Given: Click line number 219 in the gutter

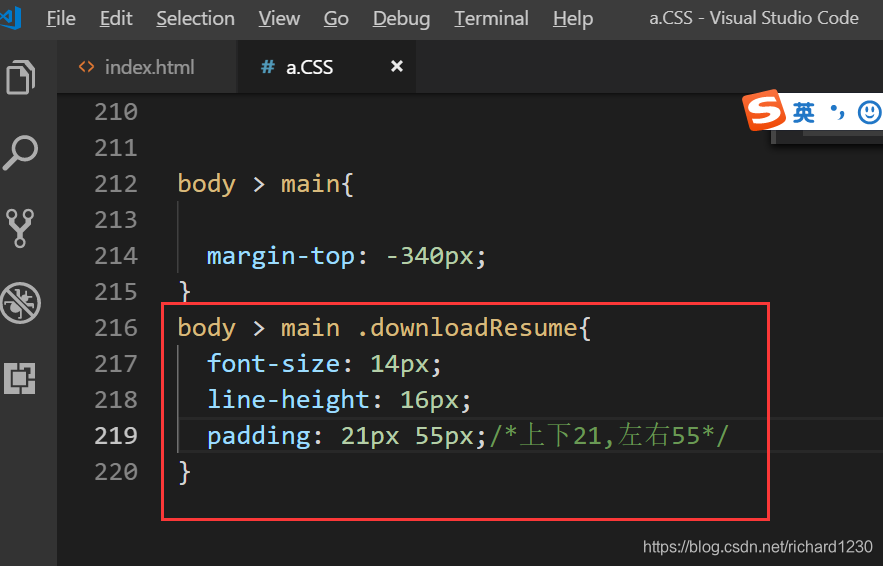Looking at the screenshot, I should tap(116, 436).
